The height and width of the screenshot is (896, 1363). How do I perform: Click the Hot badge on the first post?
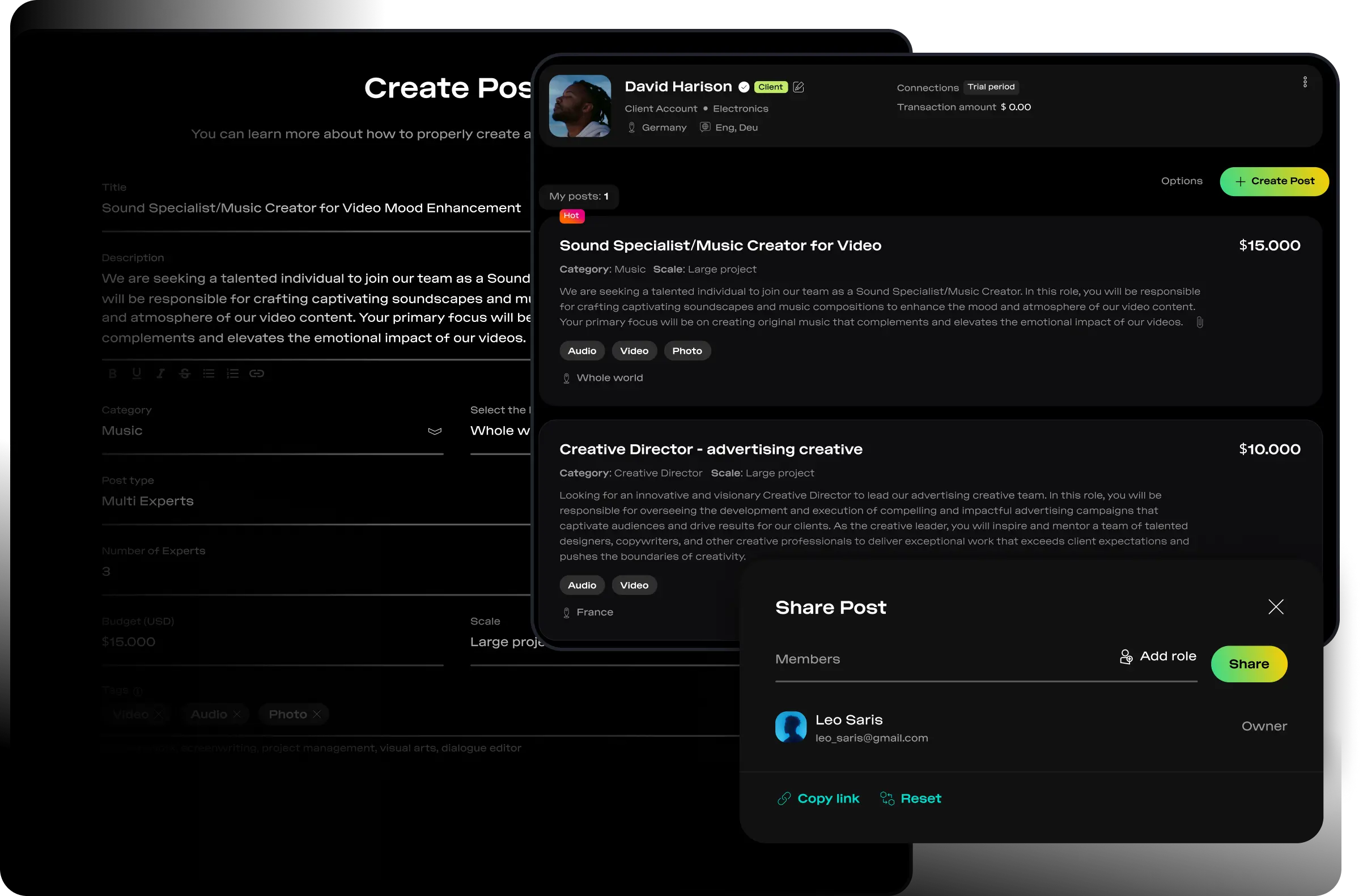click(571, 216)
